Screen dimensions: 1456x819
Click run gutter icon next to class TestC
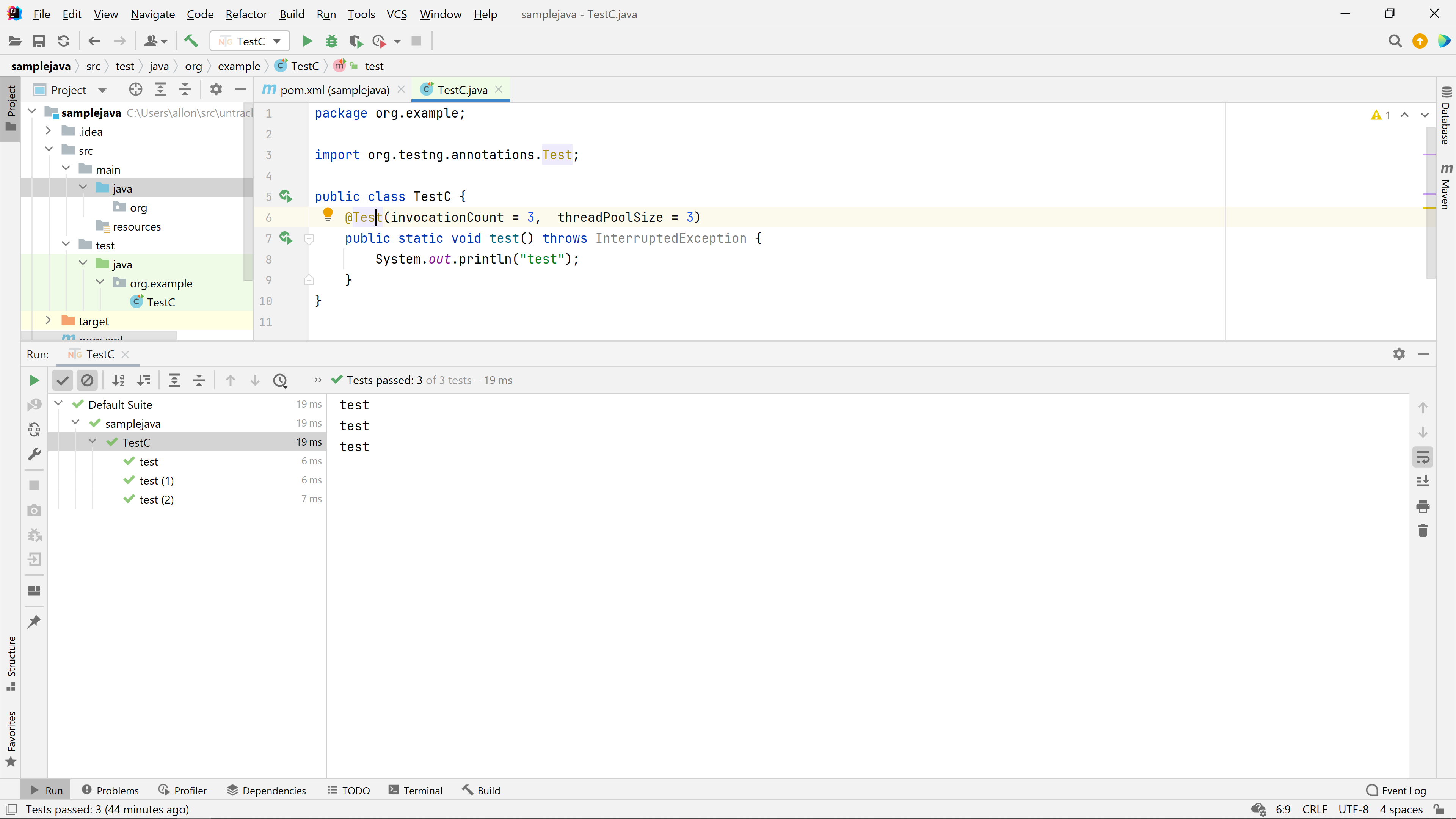point(286,196)
